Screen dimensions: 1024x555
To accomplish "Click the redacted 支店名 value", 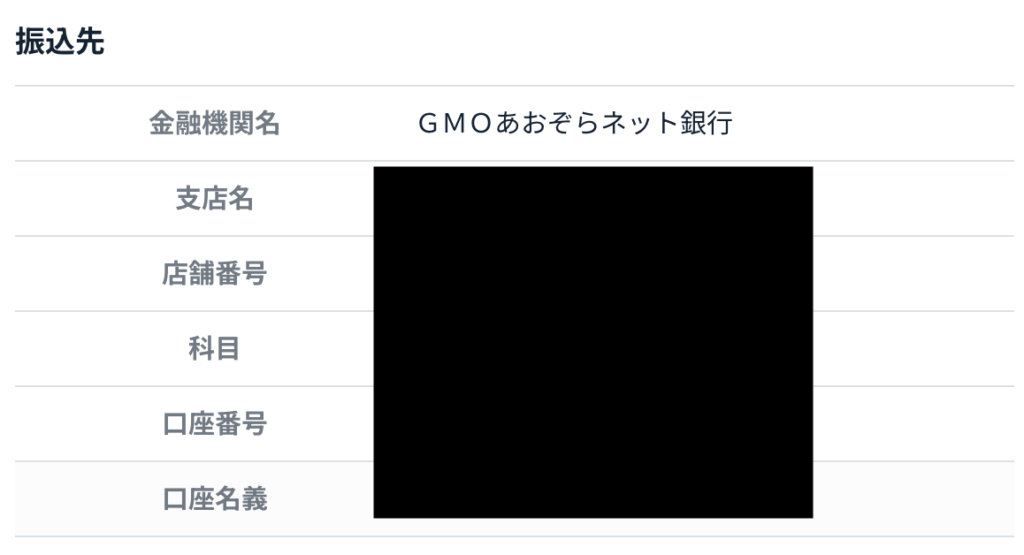I will [x=592, y=199].
